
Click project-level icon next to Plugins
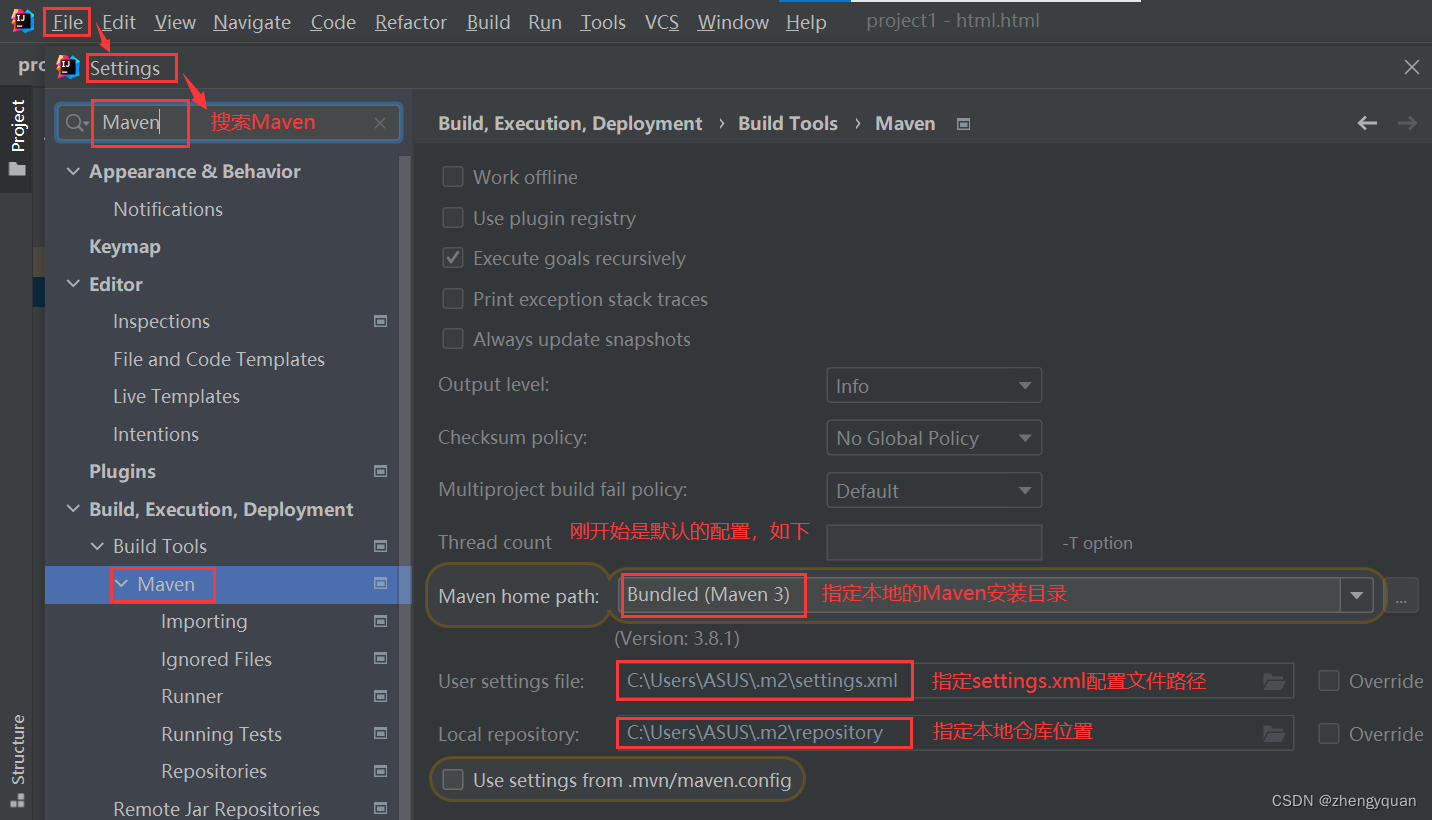tap(380, 471)
